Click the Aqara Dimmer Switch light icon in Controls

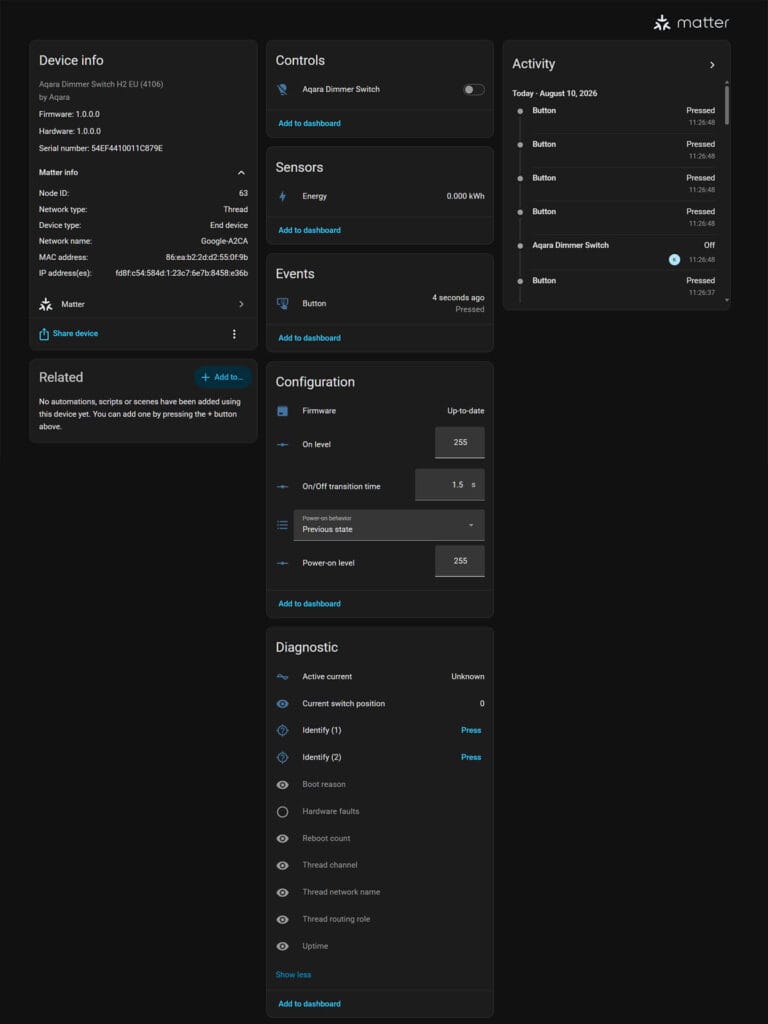(282, 89)
